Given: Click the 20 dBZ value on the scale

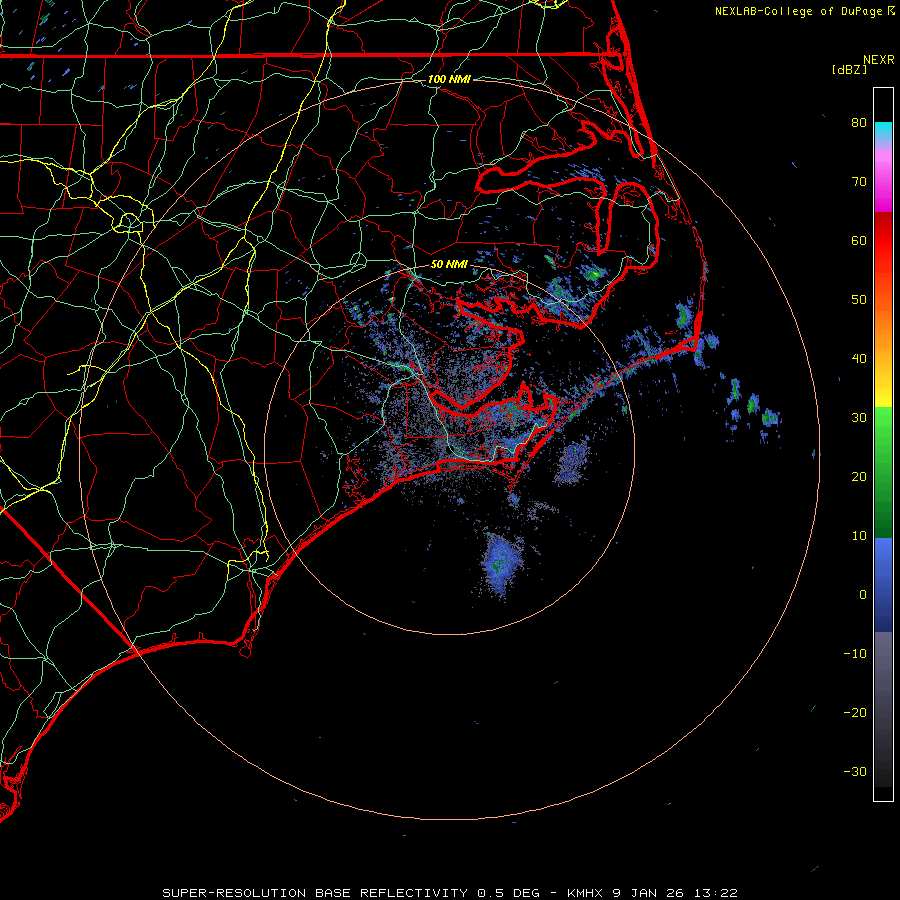Looking at the screenshot, I should [x=859, y=476].
